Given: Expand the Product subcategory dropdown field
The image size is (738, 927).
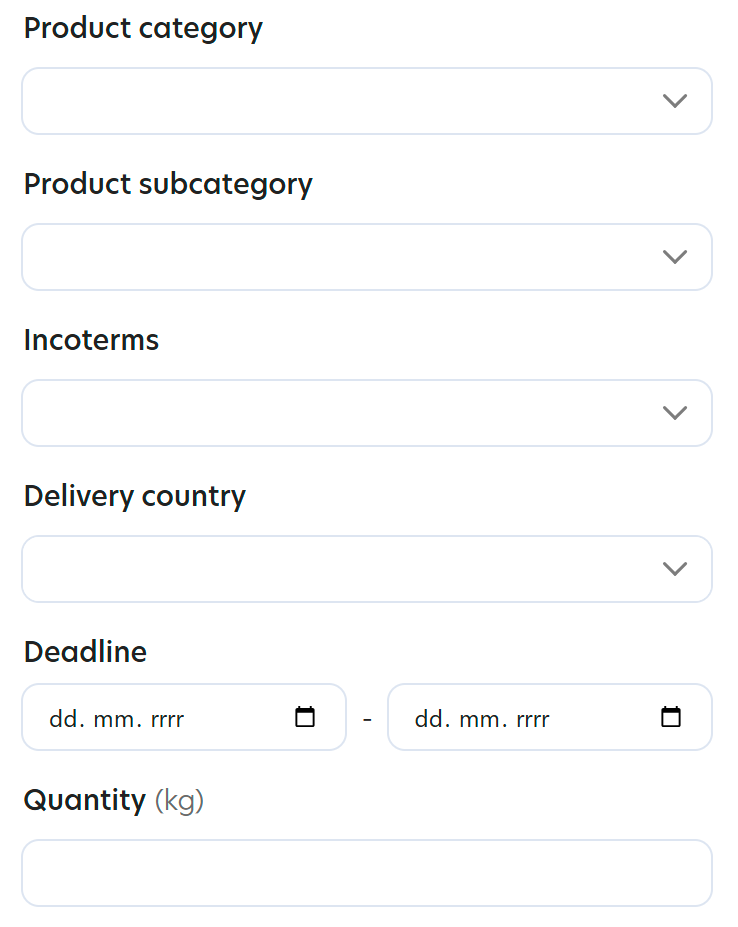Looking at the screenshot, I should tap(340, 257).
